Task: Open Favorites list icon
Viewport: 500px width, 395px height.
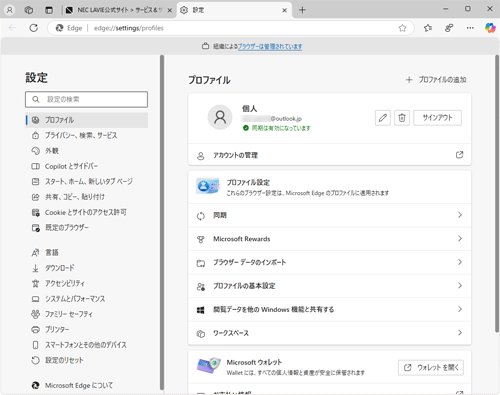Action: point(428,28)
